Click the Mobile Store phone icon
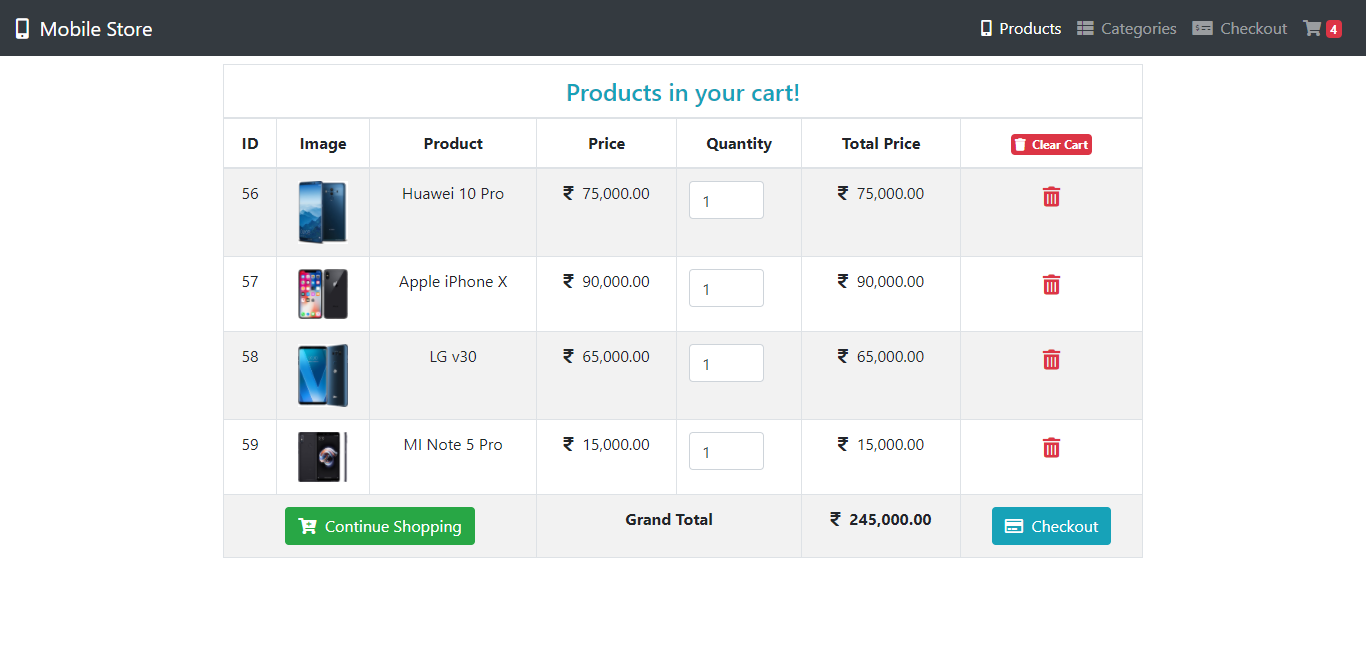1366x667 pixels. click(x=22, y=28)
